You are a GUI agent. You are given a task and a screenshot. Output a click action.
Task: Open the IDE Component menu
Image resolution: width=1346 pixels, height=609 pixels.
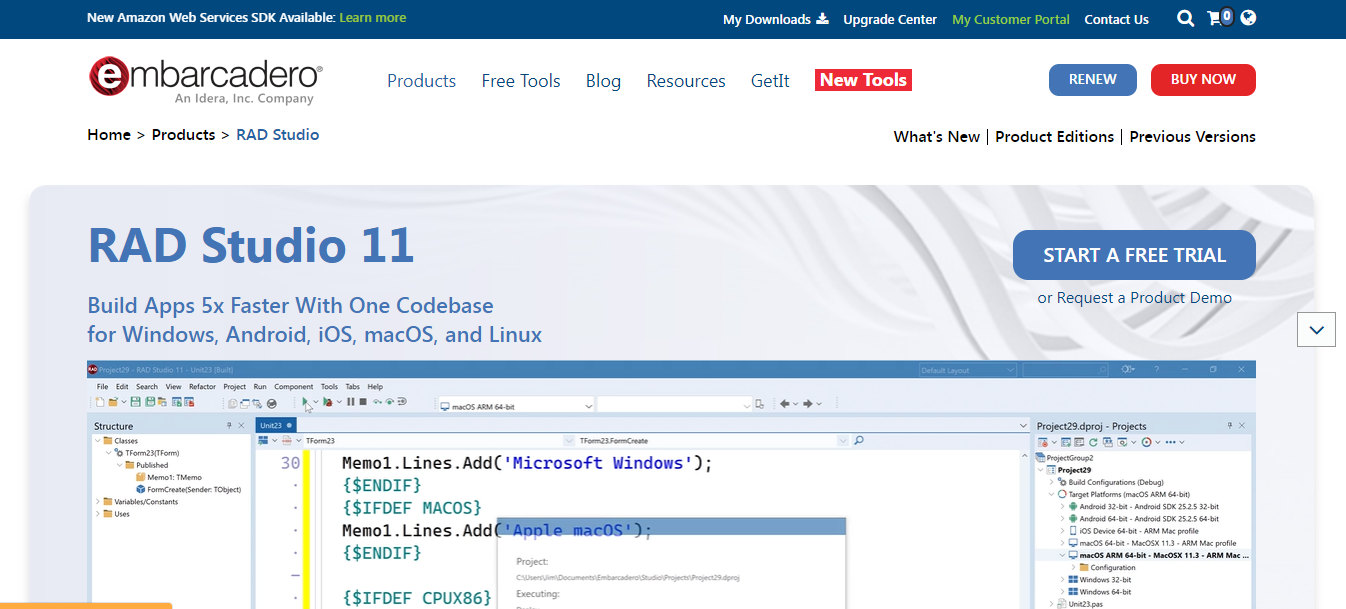[293, 386]
